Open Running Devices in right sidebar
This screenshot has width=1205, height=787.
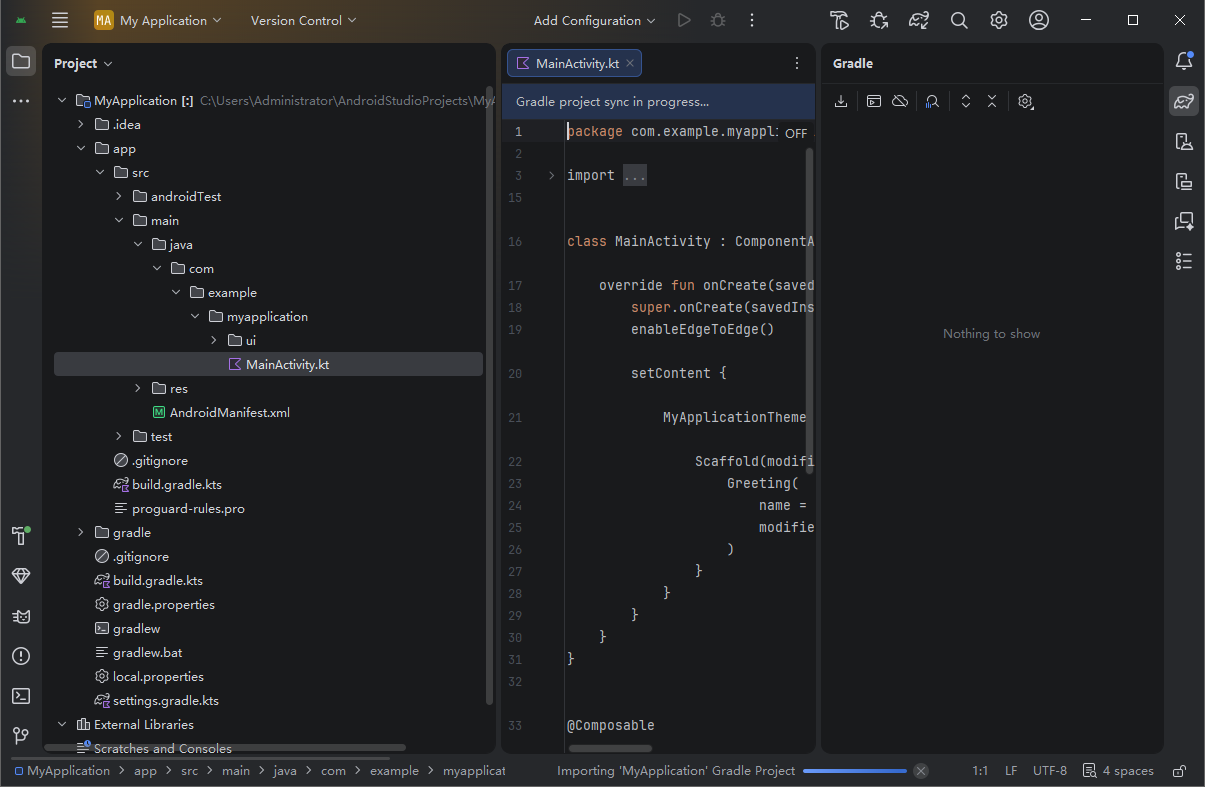[1184, 181]
